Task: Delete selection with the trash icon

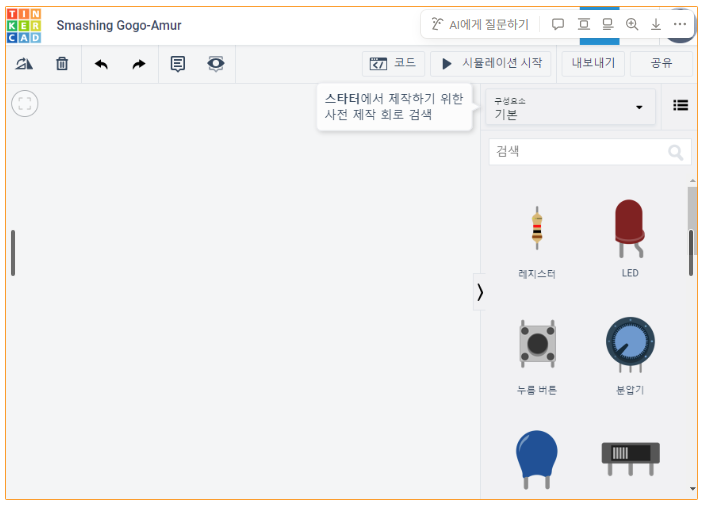Action: (x=62, y=64)
